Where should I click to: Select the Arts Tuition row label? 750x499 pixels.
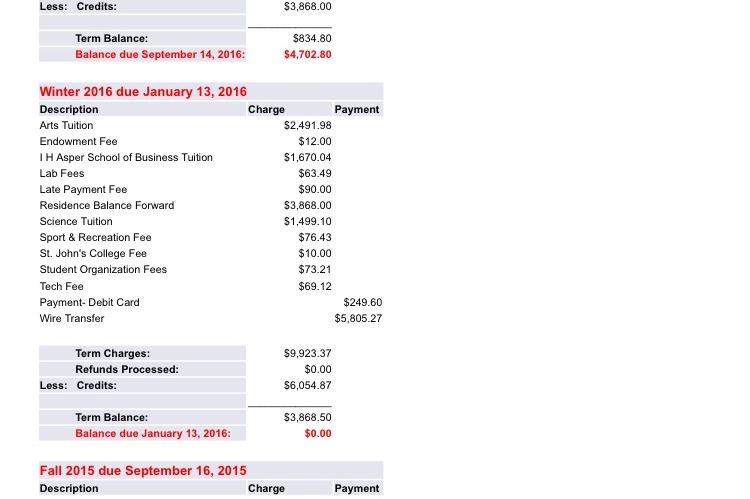coord(66,125)
